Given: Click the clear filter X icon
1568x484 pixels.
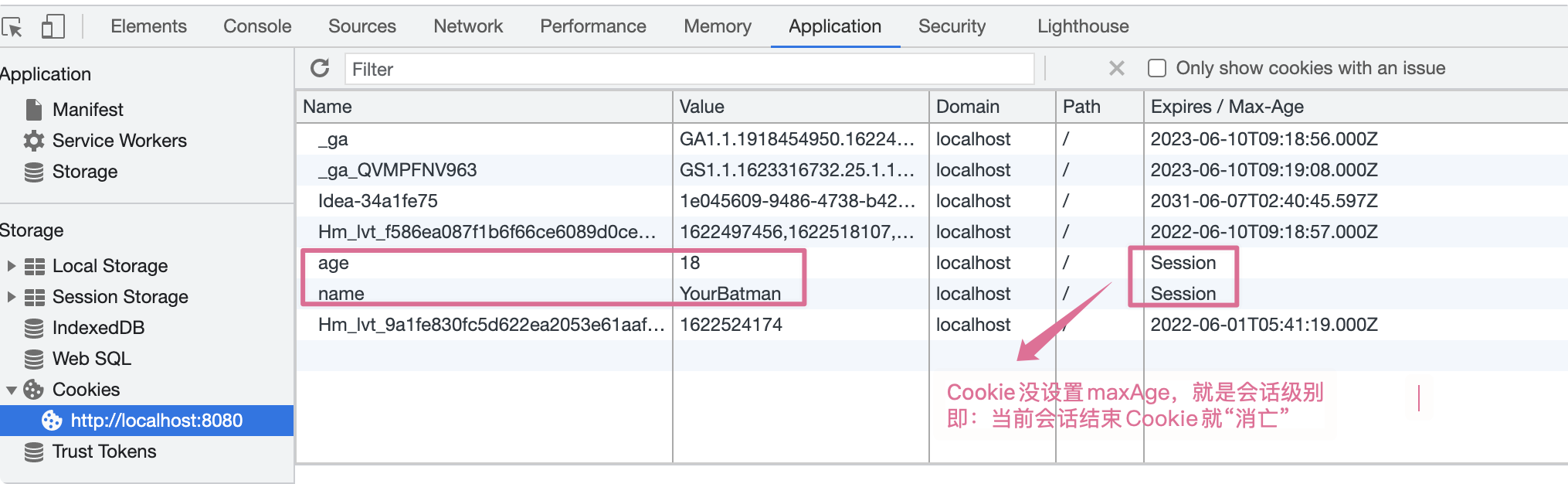Looking at the screenshot, I should click(1116, 68).
